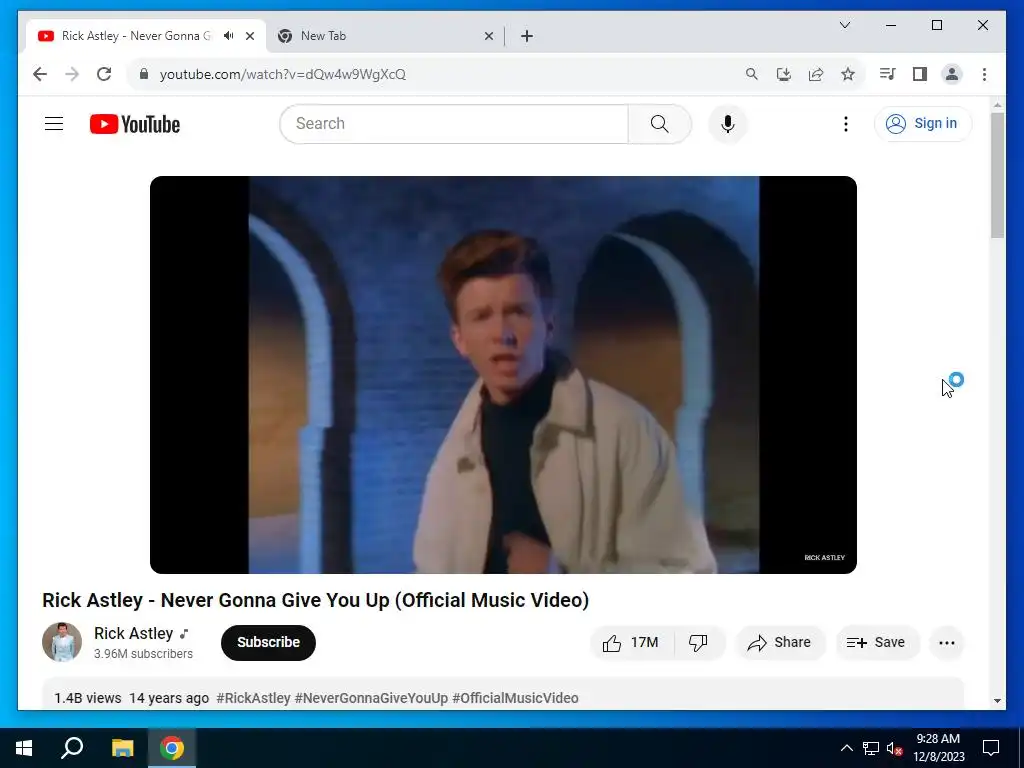1024x768 pixels.
Task: Open more actions ellipsis beside Save
Action: [x=946, y=643]
